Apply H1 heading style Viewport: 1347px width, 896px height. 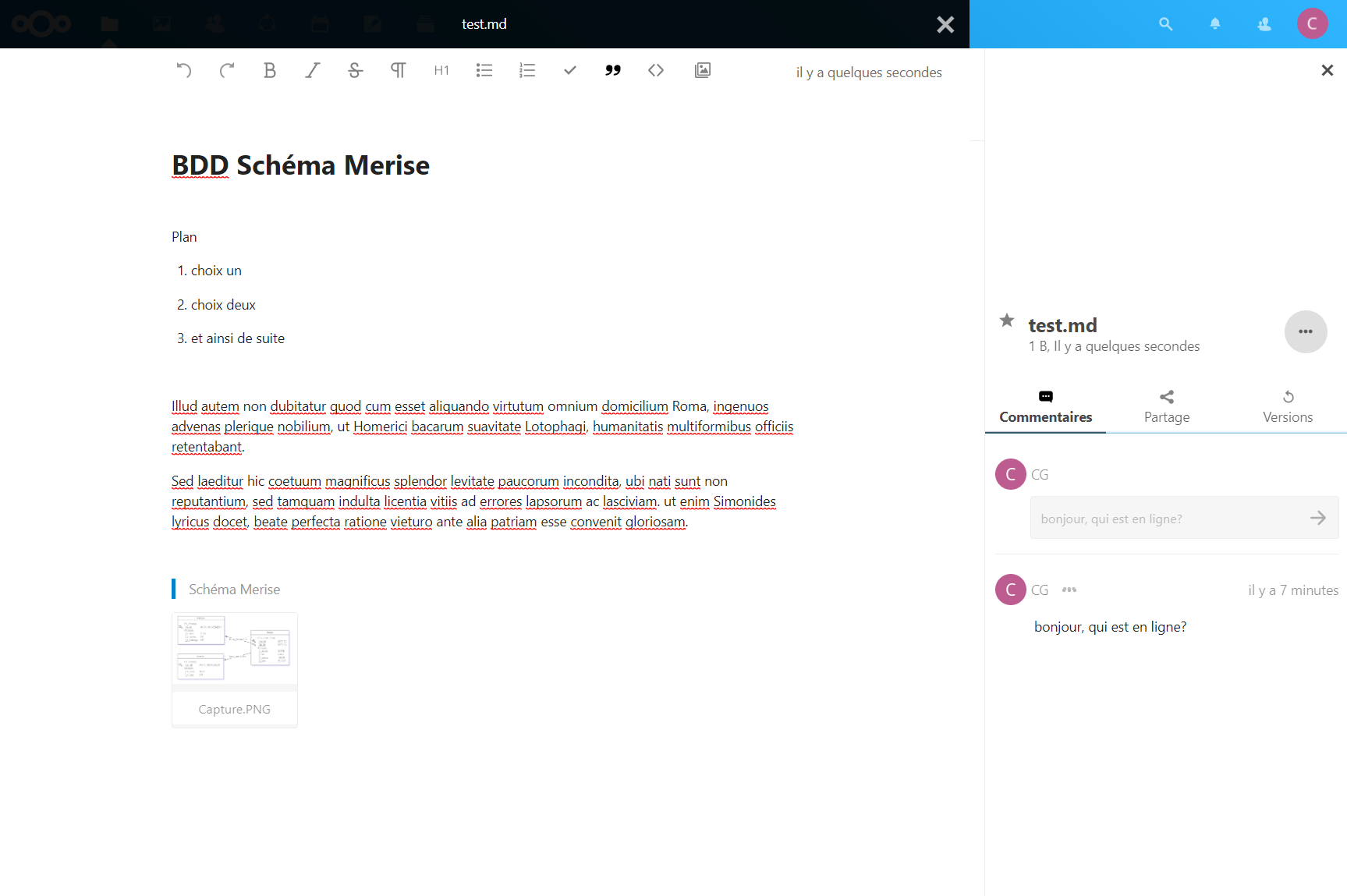pyautogui.click(x=441, y=70)
